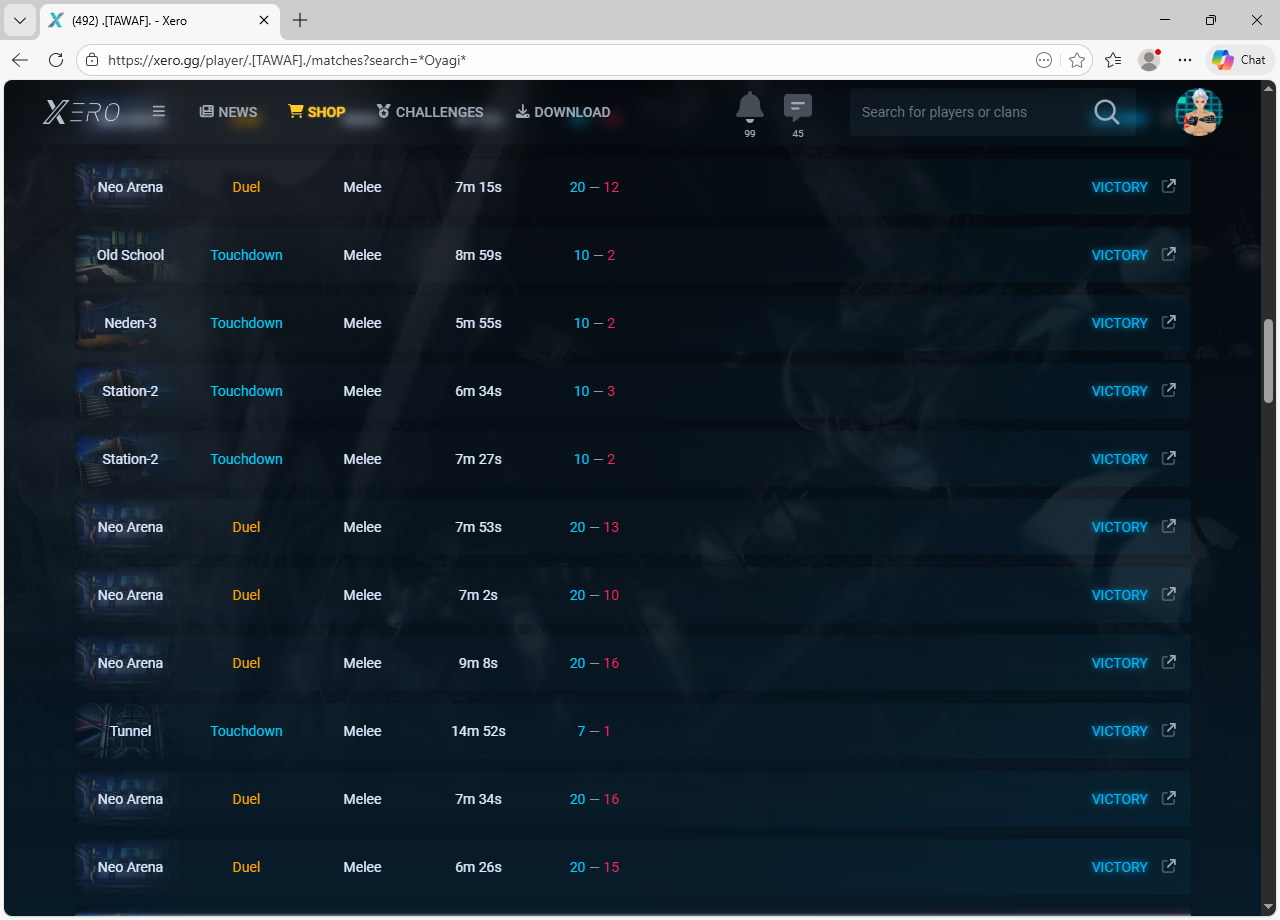This screenshot has height=920, width=1280.
Task: Click VICTORY on the 14m 52s match
Action: pyautogui.click(x=1119, y=731)
